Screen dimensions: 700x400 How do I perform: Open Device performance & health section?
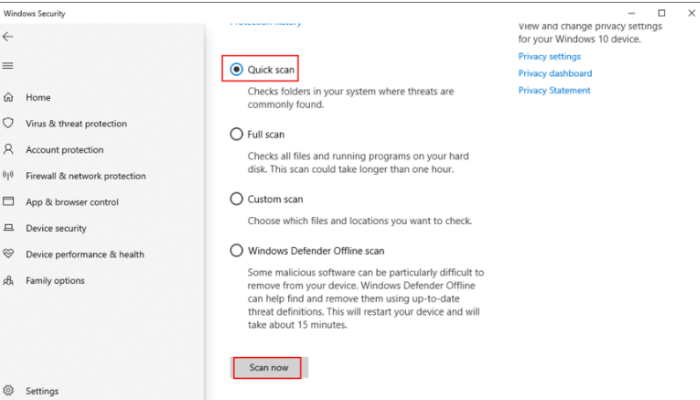(85, 254)
